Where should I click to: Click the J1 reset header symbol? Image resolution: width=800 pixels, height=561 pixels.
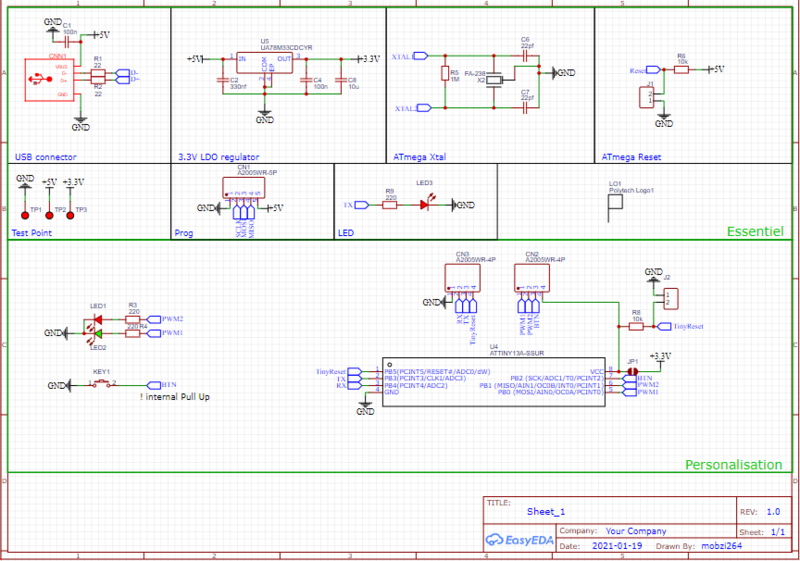pos(649,97)
